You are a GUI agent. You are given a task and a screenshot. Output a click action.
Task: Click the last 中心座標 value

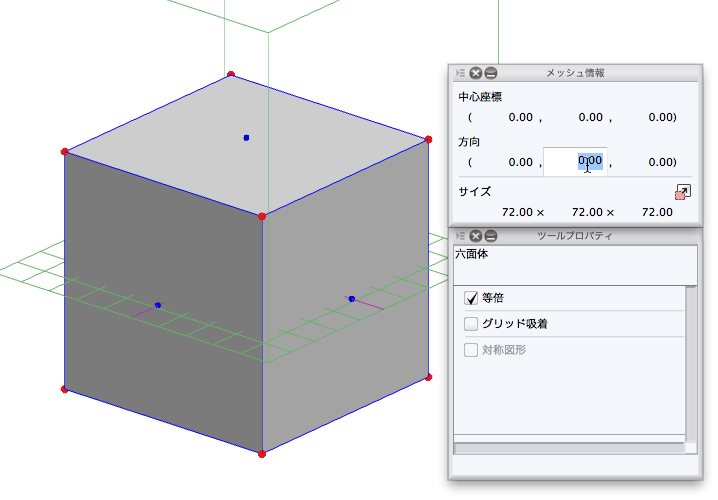661,118
